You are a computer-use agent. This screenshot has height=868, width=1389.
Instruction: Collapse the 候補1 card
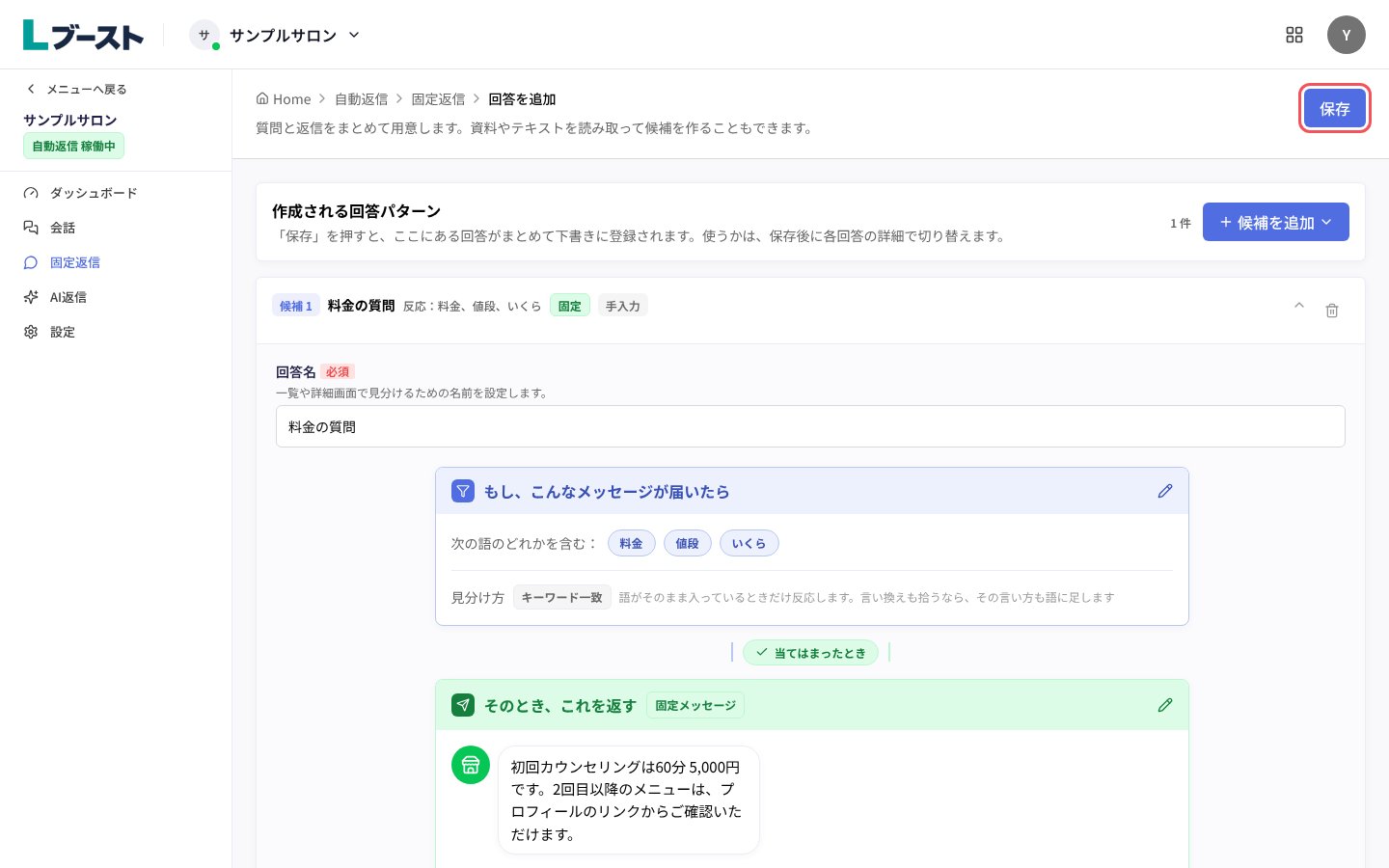click(1299, 306)
